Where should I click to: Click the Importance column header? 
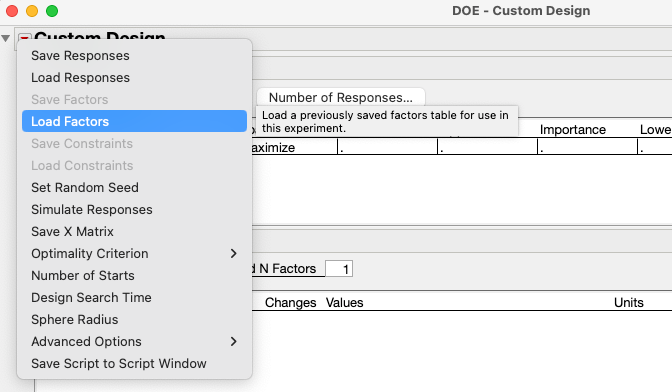click(x=573, y=129)
